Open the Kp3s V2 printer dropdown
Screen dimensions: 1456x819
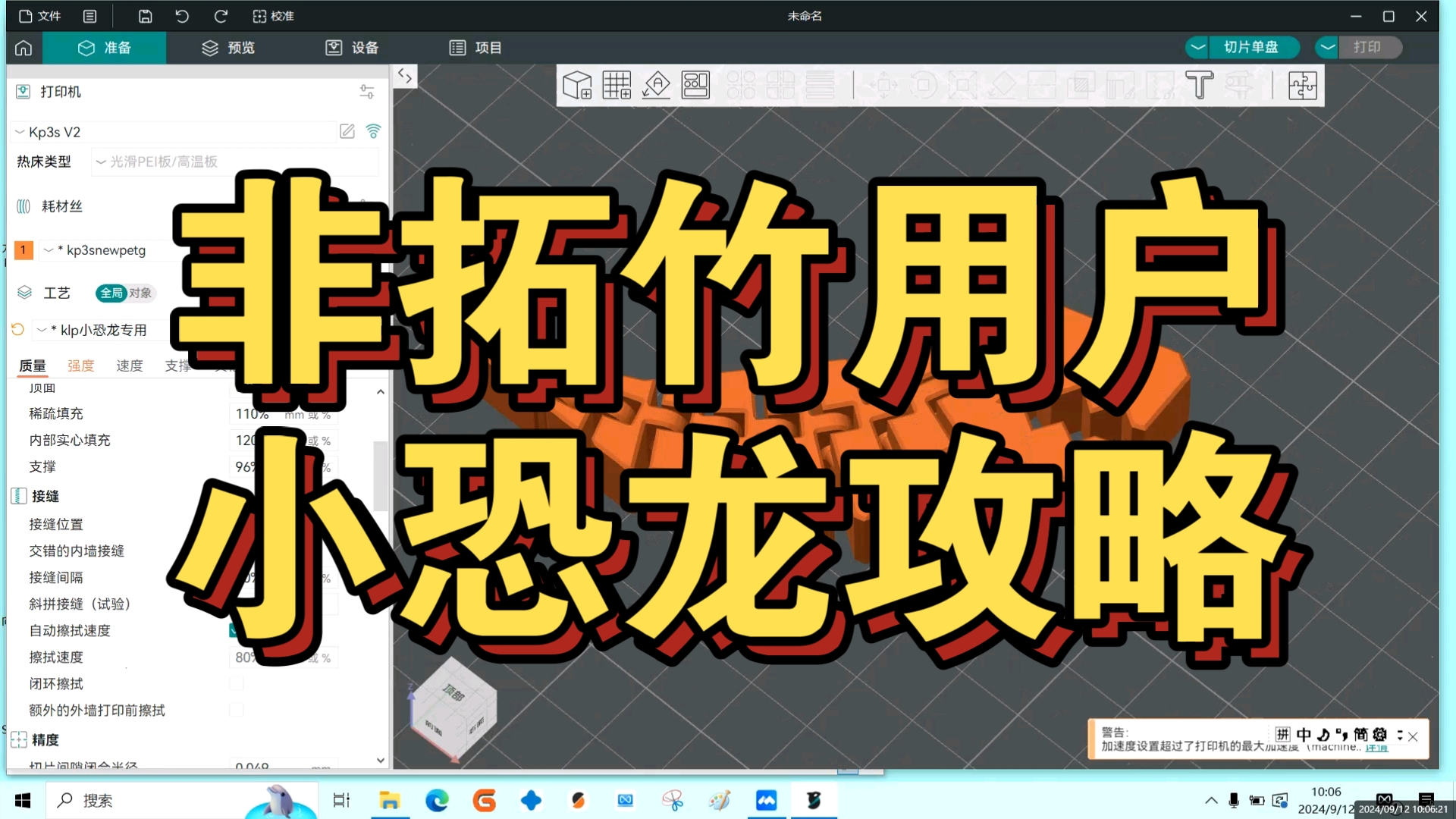click(x=174, y=132)
